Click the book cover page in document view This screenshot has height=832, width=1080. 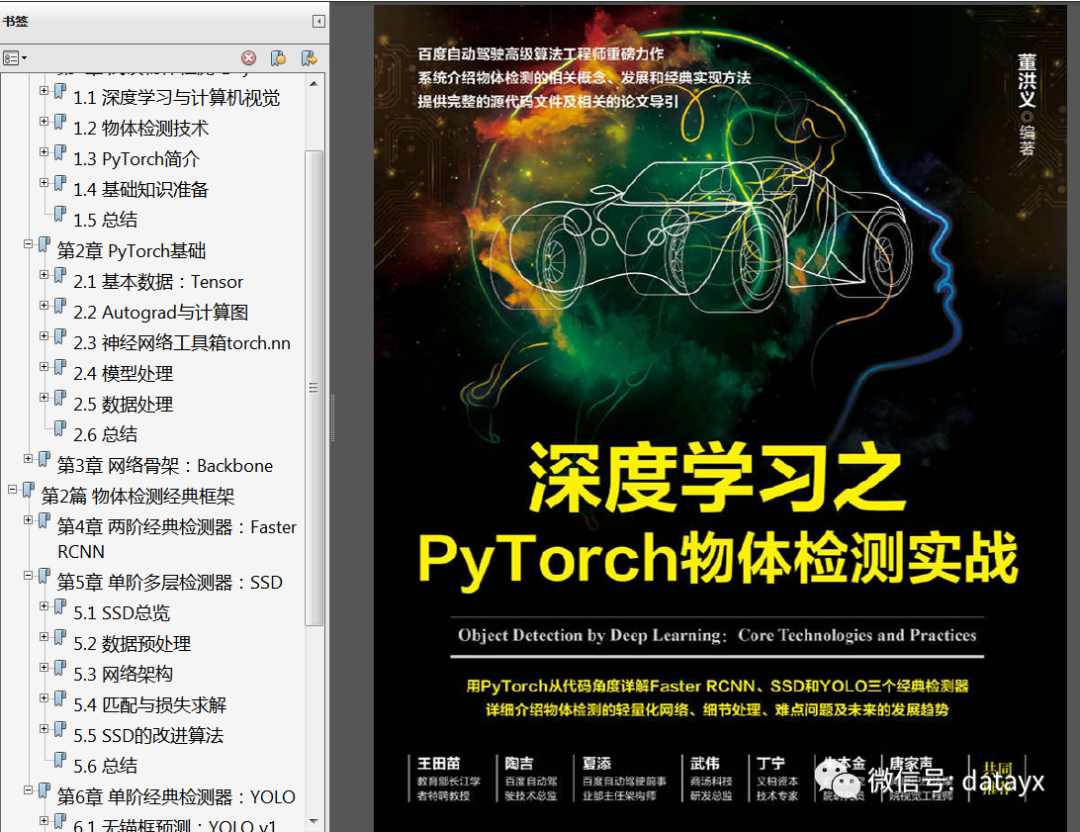[x=720, y=417]
